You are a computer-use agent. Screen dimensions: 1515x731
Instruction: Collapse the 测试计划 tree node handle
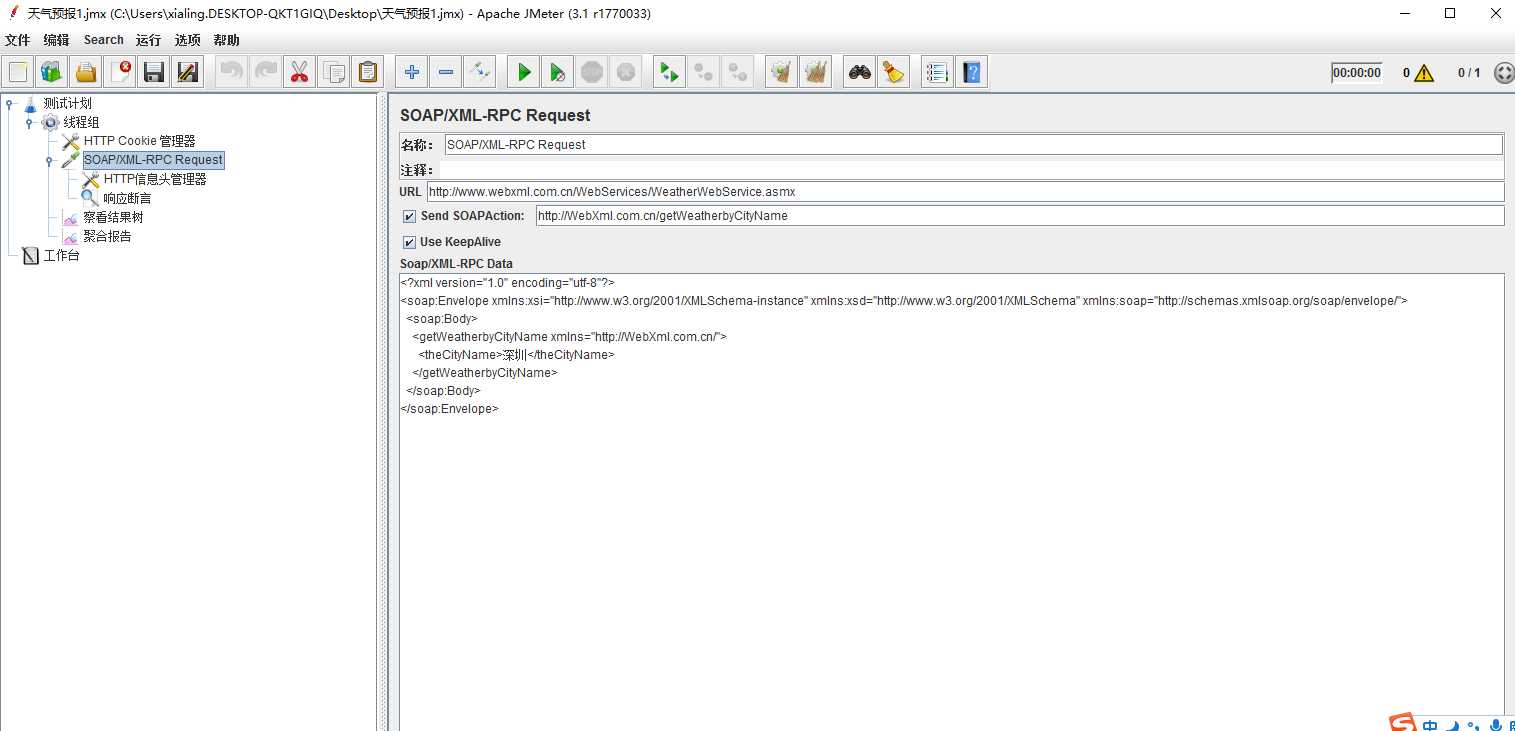point(9,103)
